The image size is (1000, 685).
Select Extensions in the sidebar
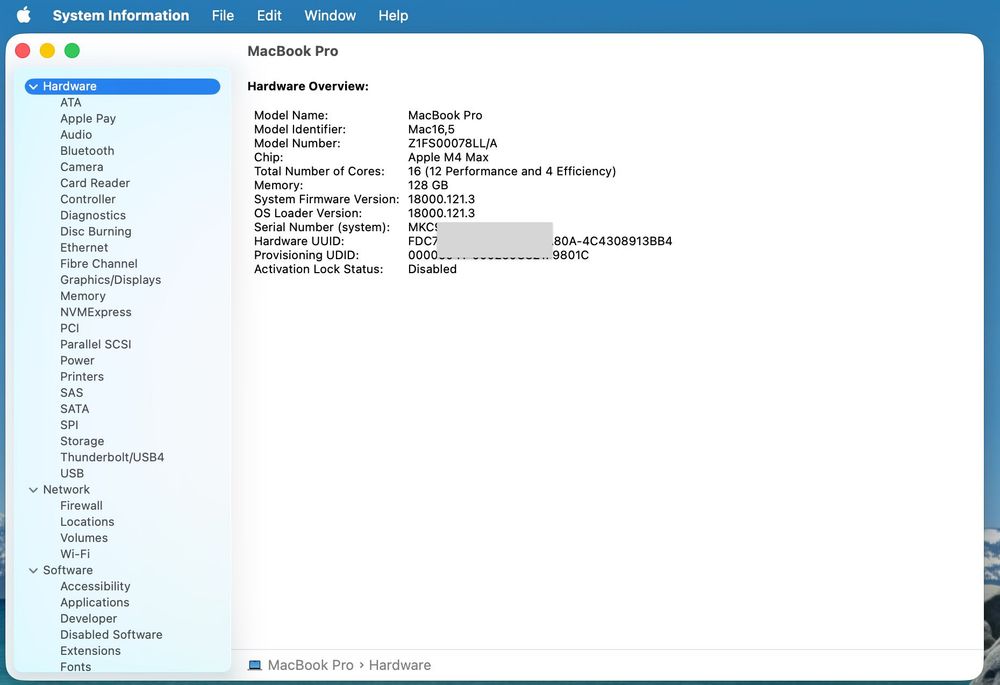point(91,651)
